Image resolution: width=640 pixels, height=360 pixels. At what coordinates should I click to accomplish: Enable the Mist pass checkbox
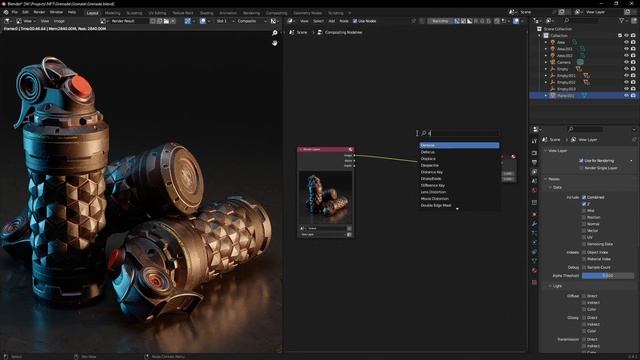click(x=584, y=211)
